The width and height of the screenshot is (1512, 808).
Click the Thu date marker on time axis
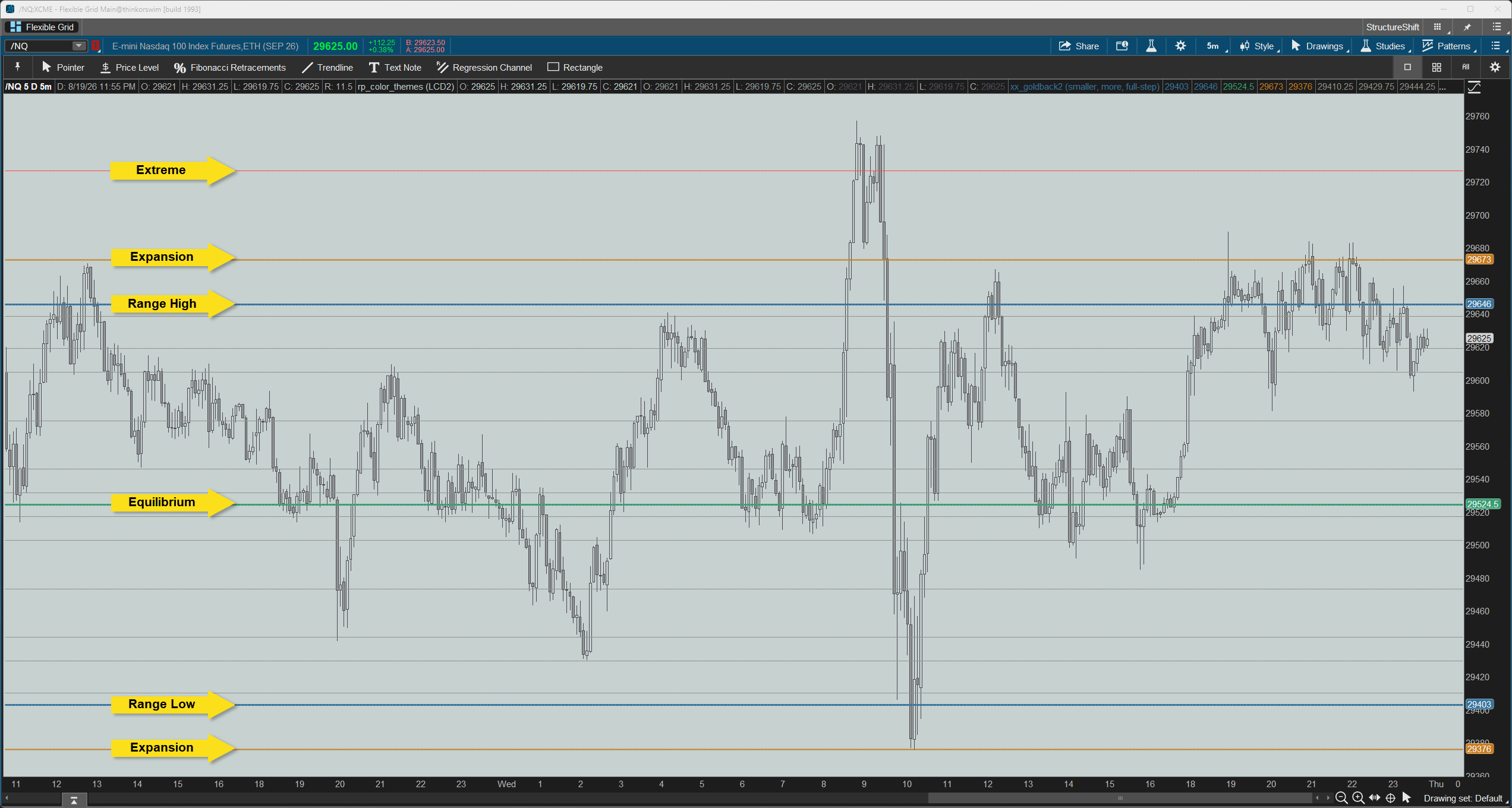[x=1436, y=784]
